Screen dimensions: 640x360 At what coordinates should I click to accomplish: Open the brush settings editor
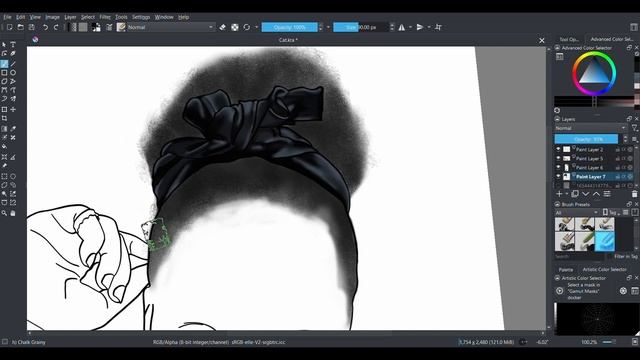pos(109,27)
